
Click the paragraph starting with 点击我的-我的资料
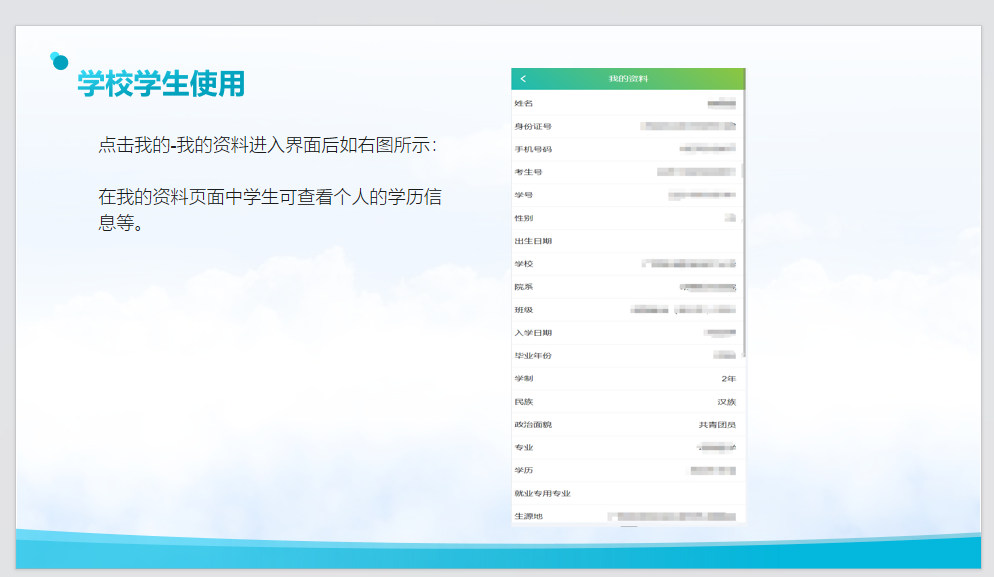pyautogui.click(x=268, y=145)
